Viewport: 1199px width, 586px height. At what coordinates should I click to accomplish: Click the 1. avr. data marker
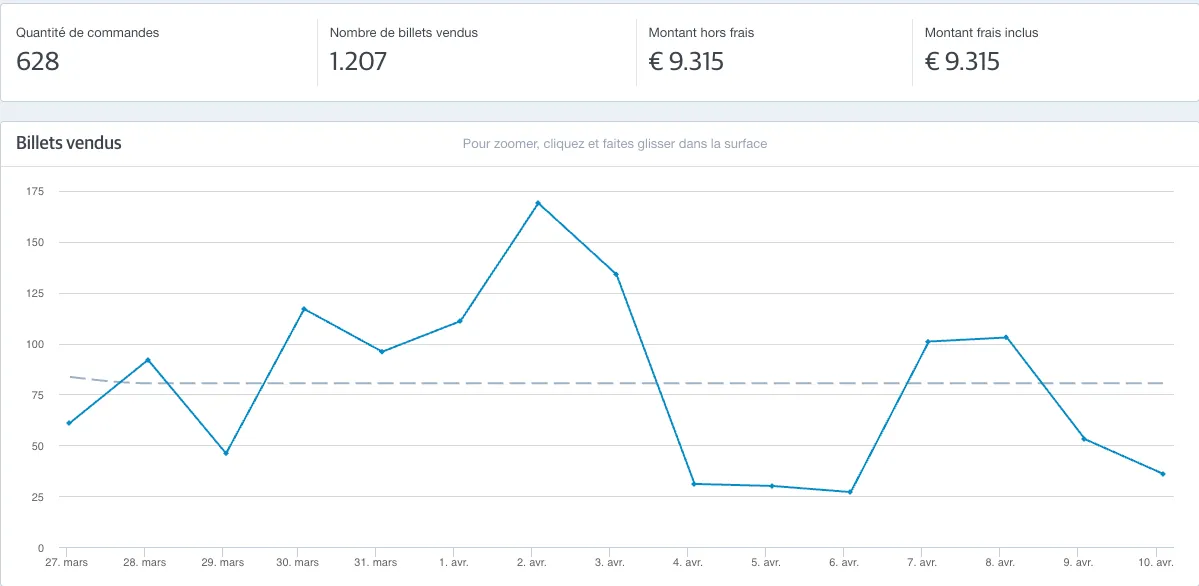460,321
